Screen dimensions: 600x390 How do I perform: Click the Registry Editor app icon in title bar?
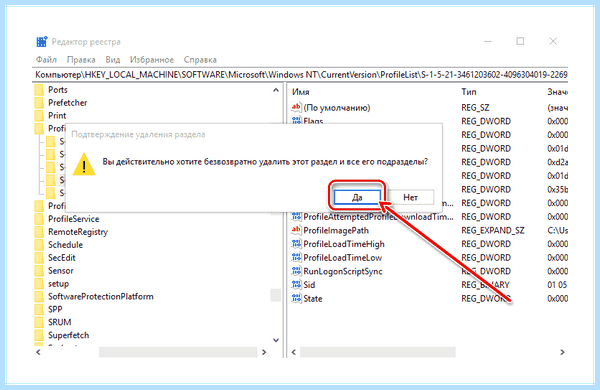42,41
